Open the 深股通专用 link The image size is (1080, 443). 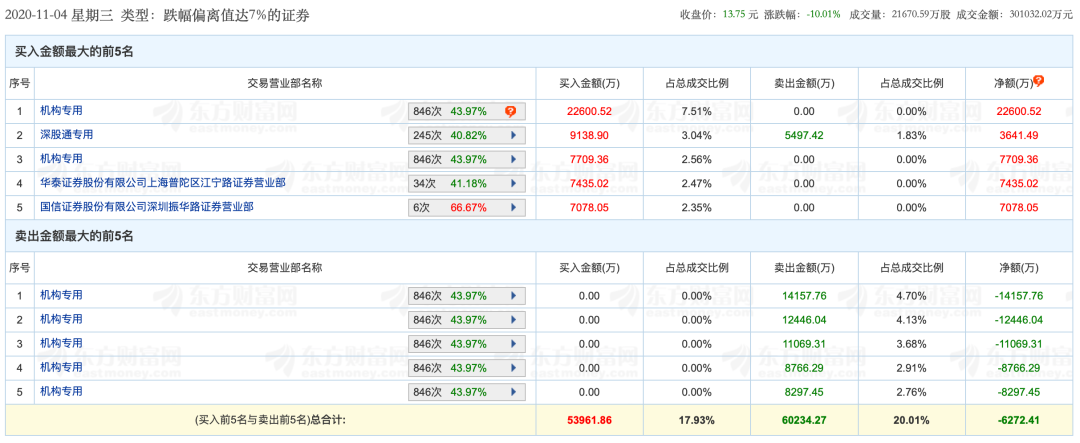[66, 134]
